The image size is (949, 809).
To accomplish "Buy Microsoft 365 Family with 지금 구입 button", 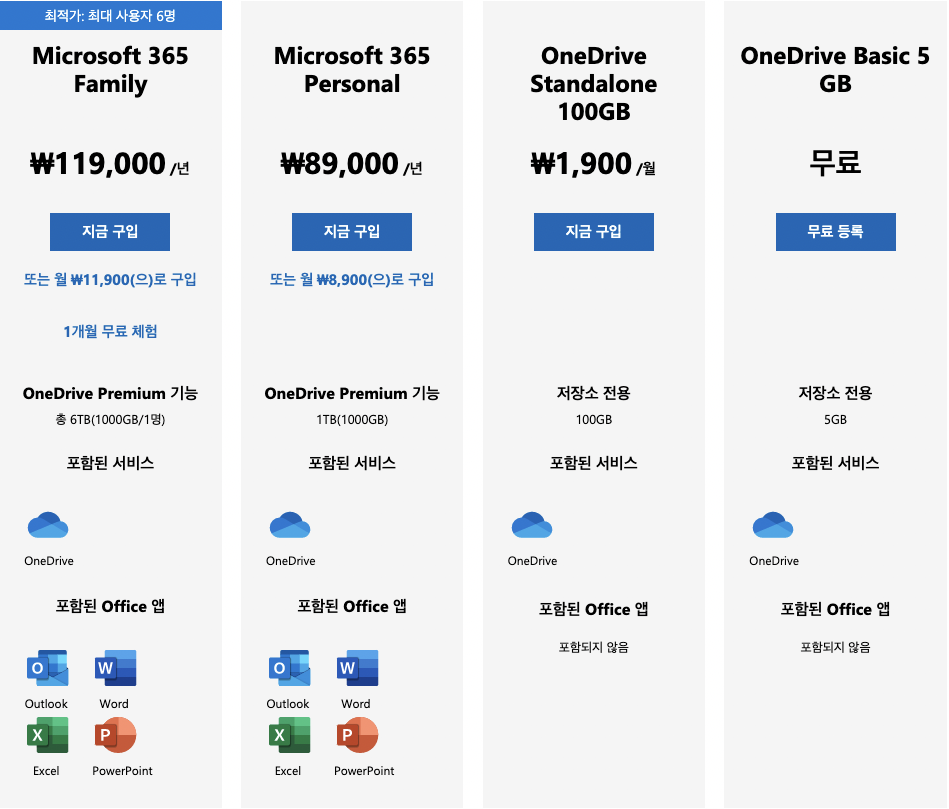I will pyautogui.click(x=110, y=232).
